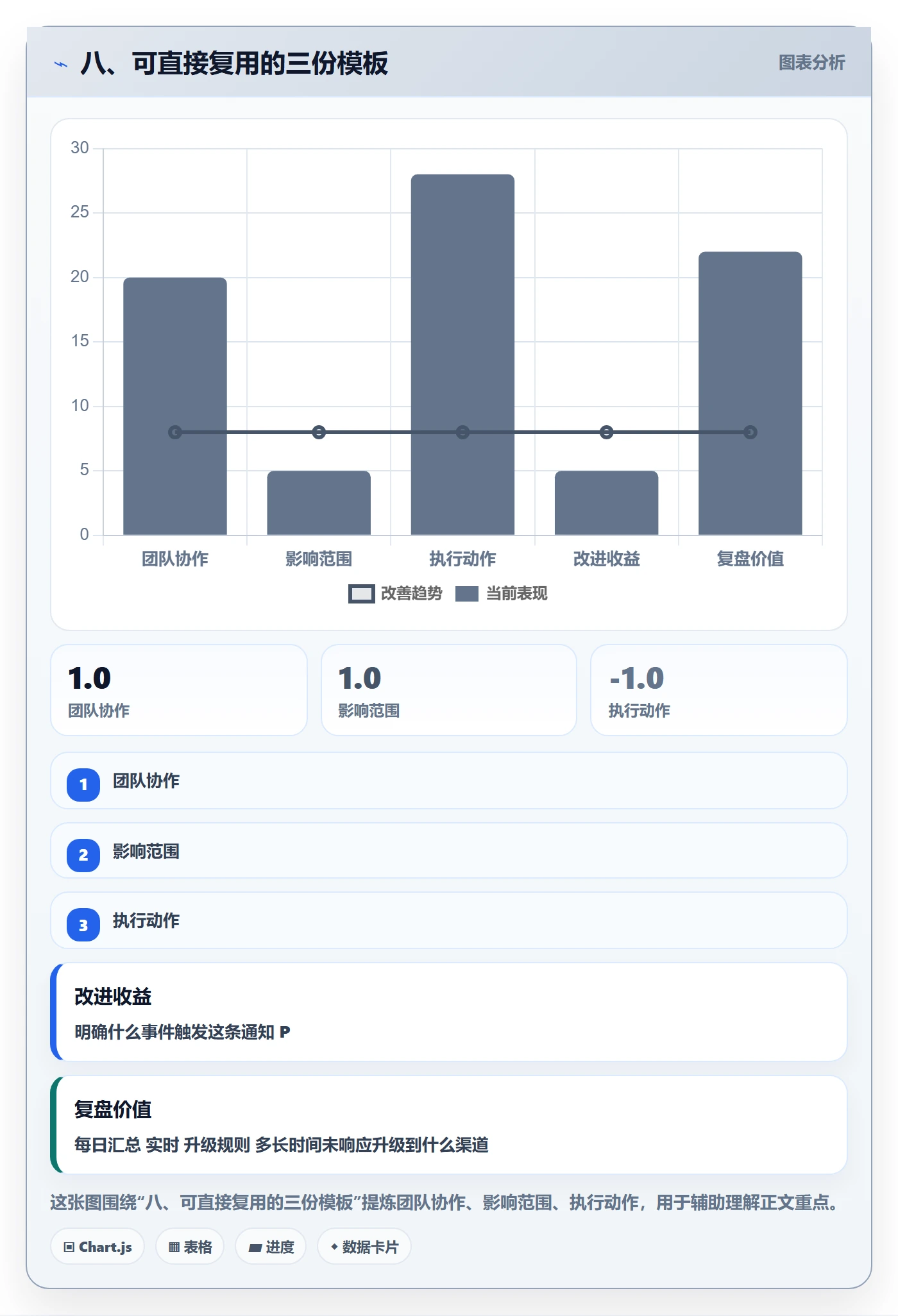The width and height of the screenshot is (898, 1316).
Task: Click the 图表分析 label in header
Action: point(811,63)
